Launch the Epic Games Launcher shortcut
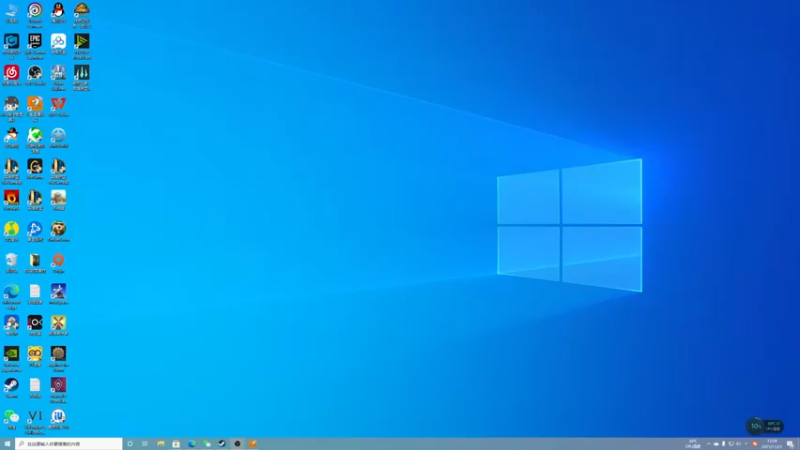 pos(35,41)
